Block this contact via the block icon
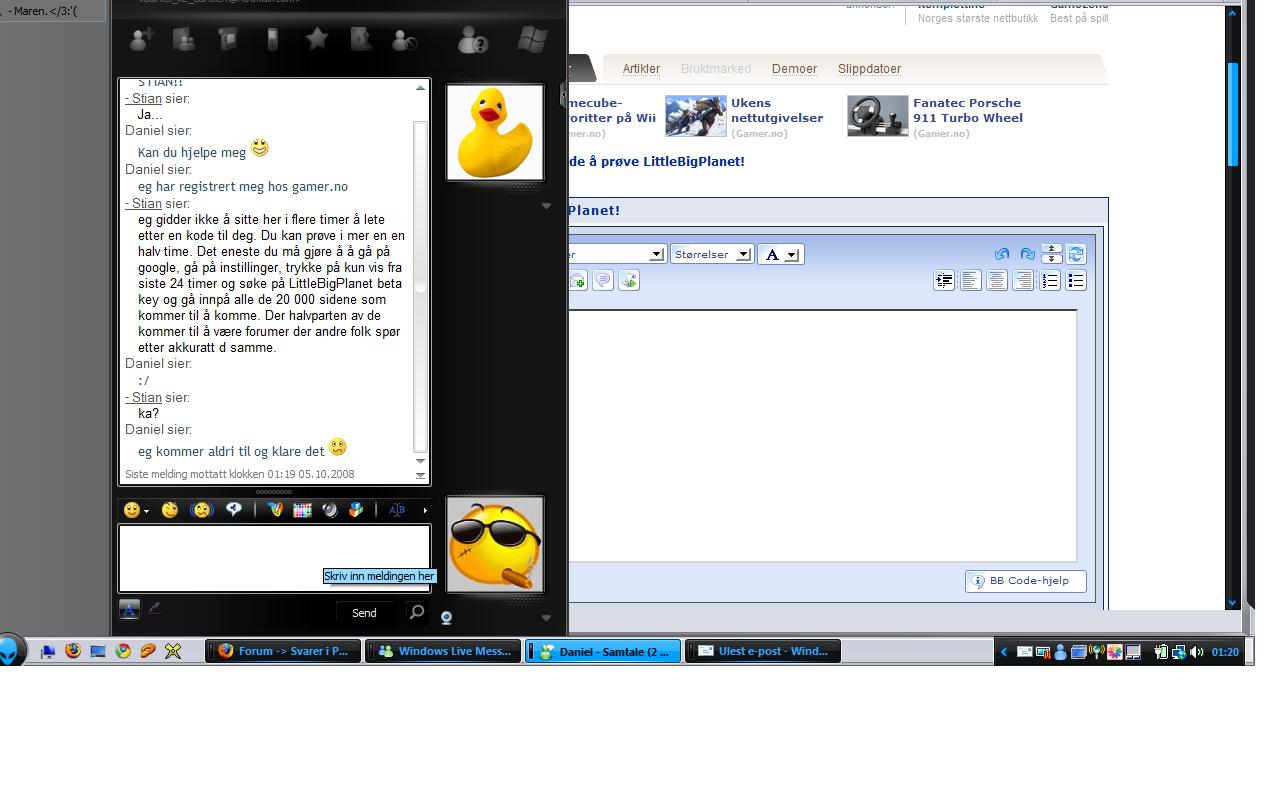 404,40
